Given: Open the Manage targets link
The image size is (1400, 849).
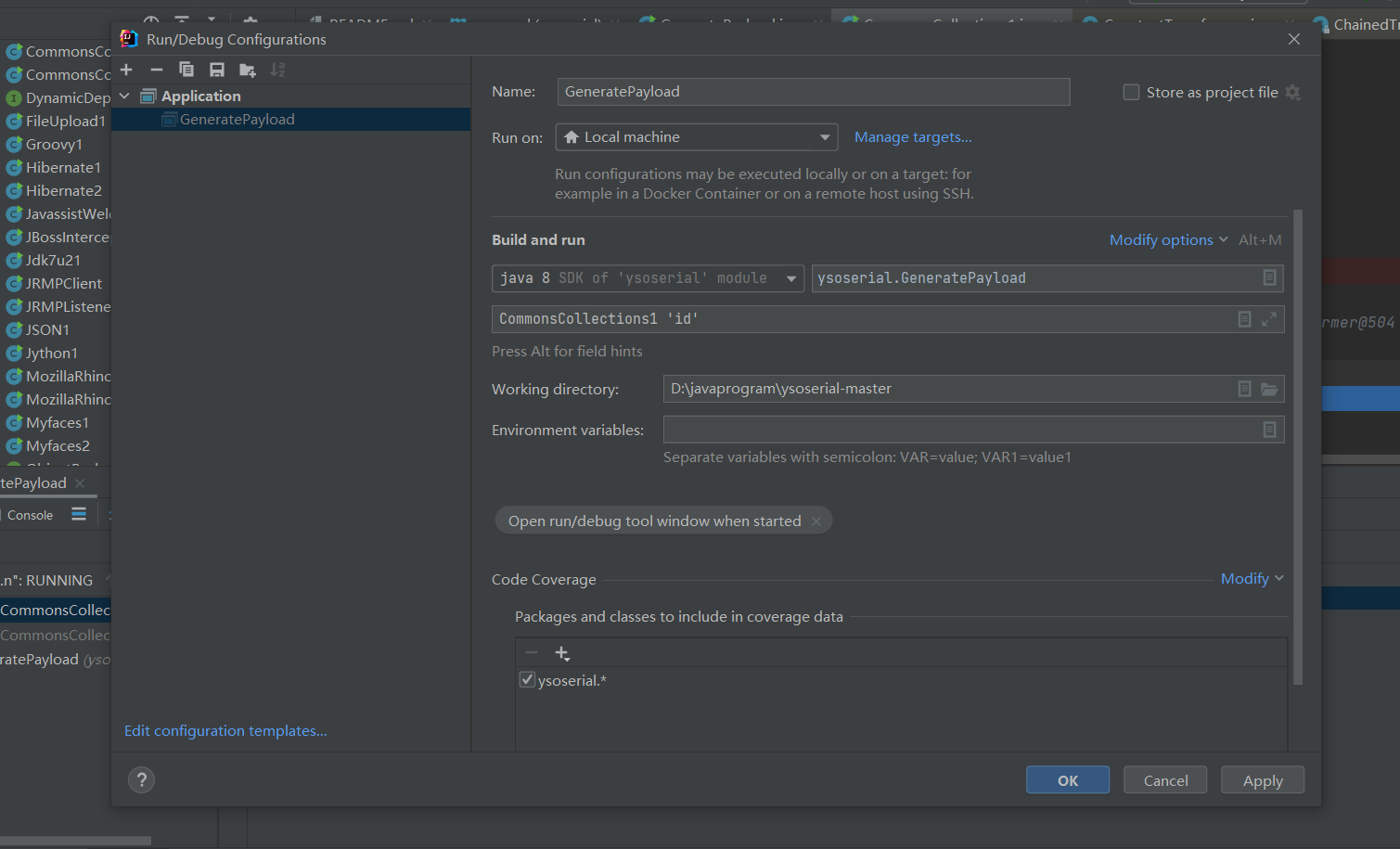Looking at the screenshot, I should click(x=913, y=137).
